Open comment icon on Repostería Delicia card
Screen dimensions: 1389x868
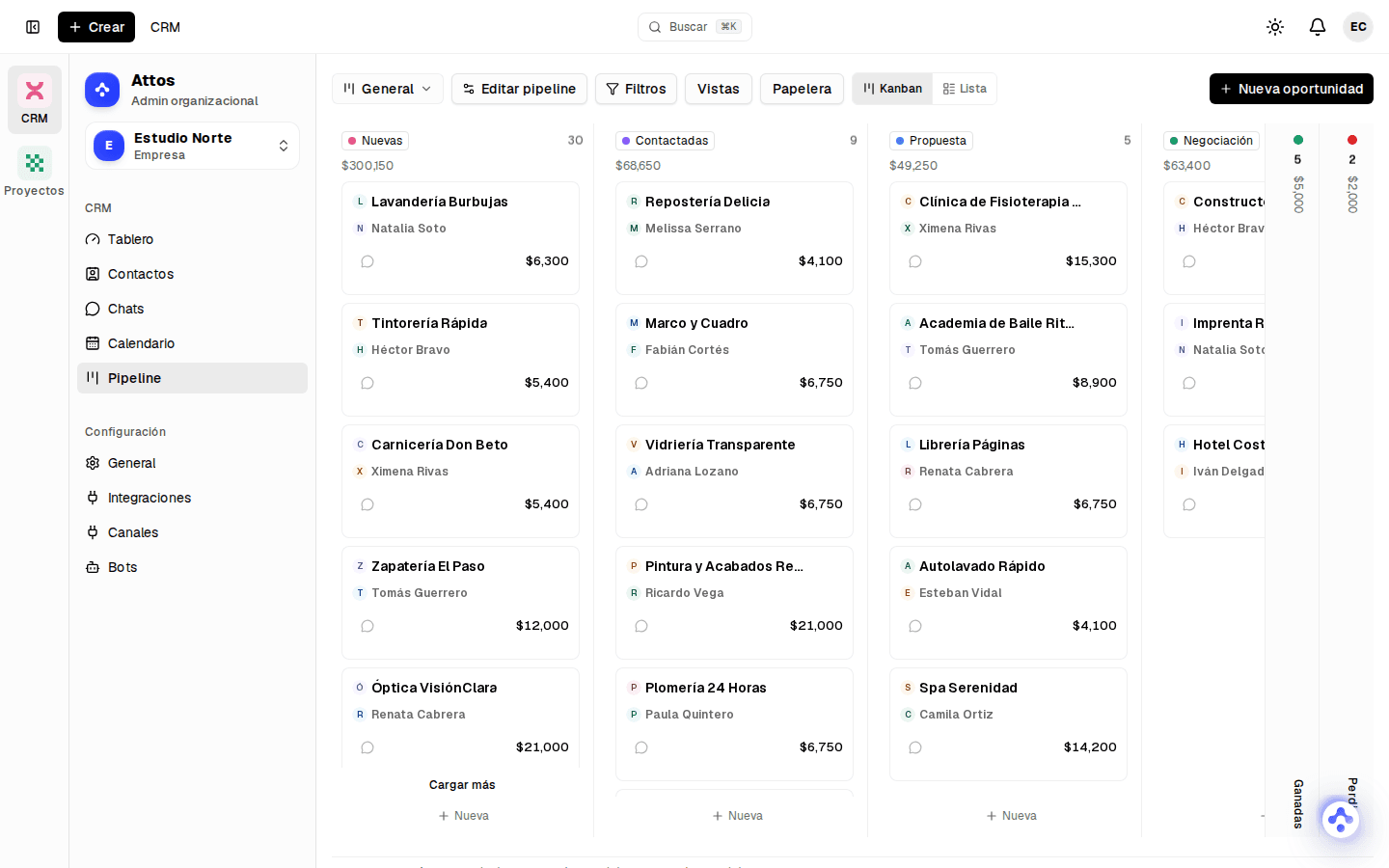tap(641, 261)
